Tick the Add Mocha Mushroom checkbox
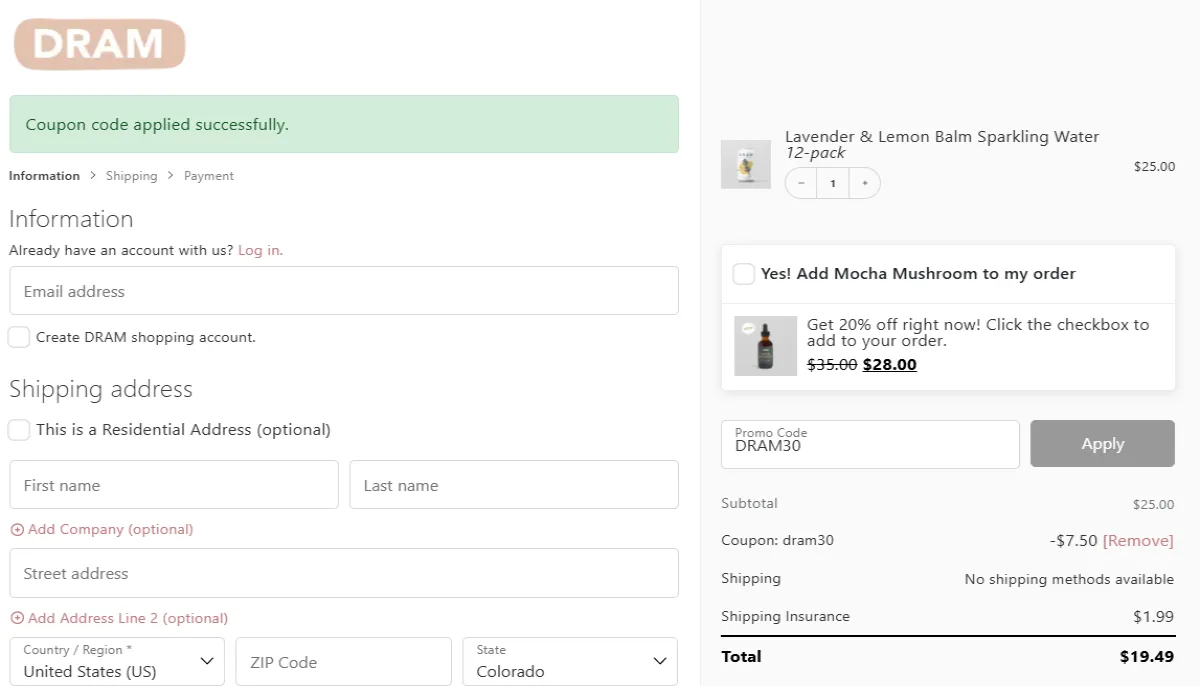The height and width of the screenshot is (686, 1200). click(743, 274)
